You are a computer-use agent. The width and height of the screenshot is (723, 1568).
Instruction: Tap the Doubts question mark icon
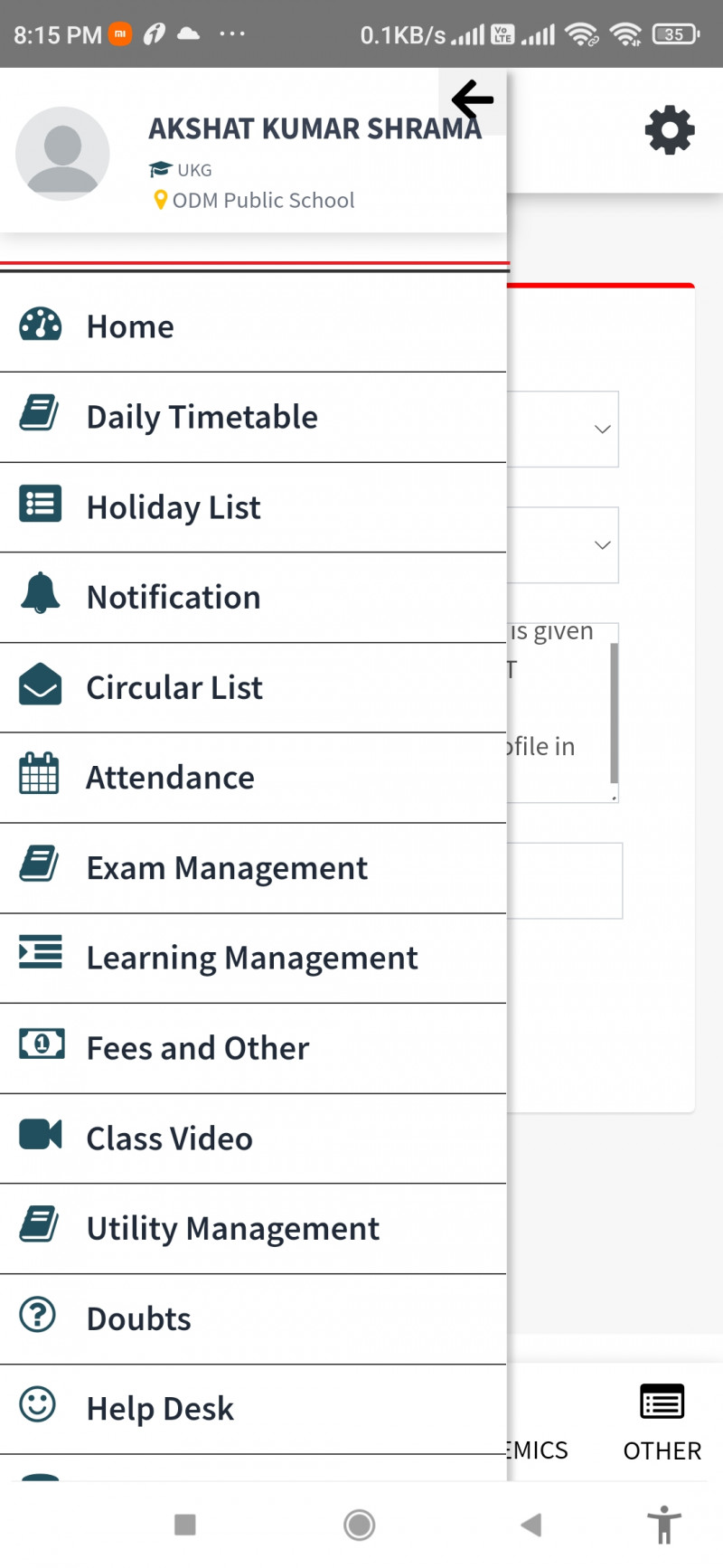coord(38,1315)
